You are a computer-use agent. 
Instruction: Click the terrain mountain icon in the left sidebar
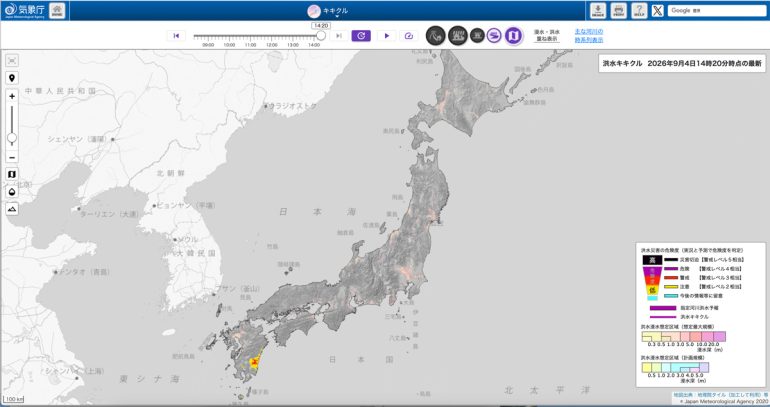point(12,209)
